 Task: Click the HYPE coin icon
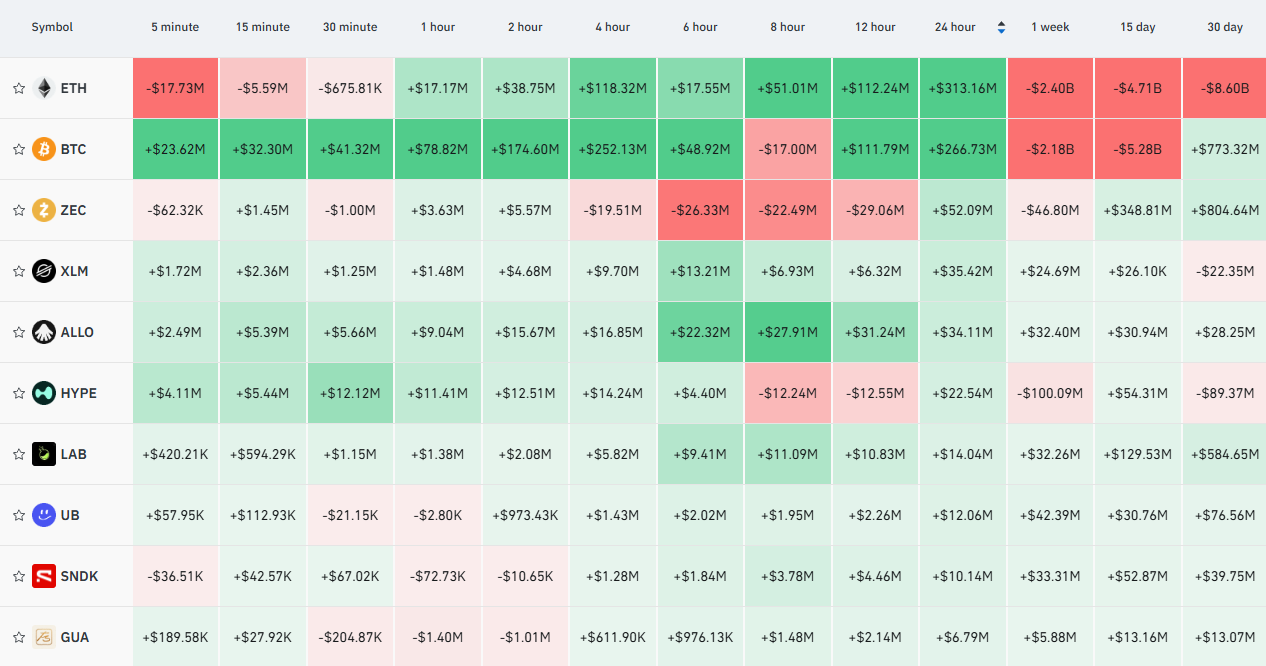point(43,393)
